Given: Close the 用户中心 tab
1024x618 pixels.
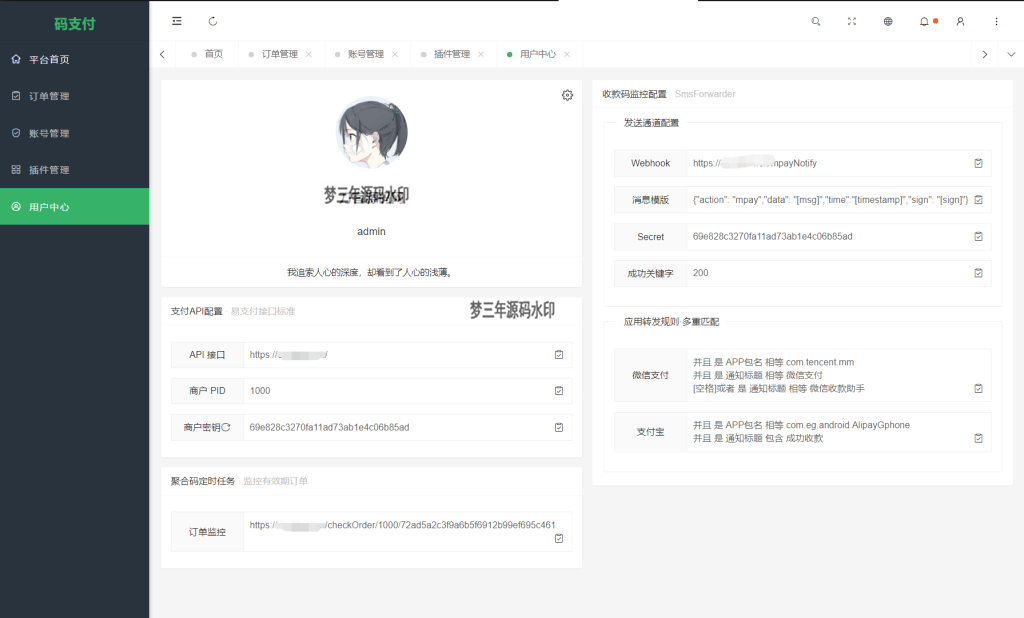Looking at the screenshot, I should pyautogui.click(x=567, y=54).
